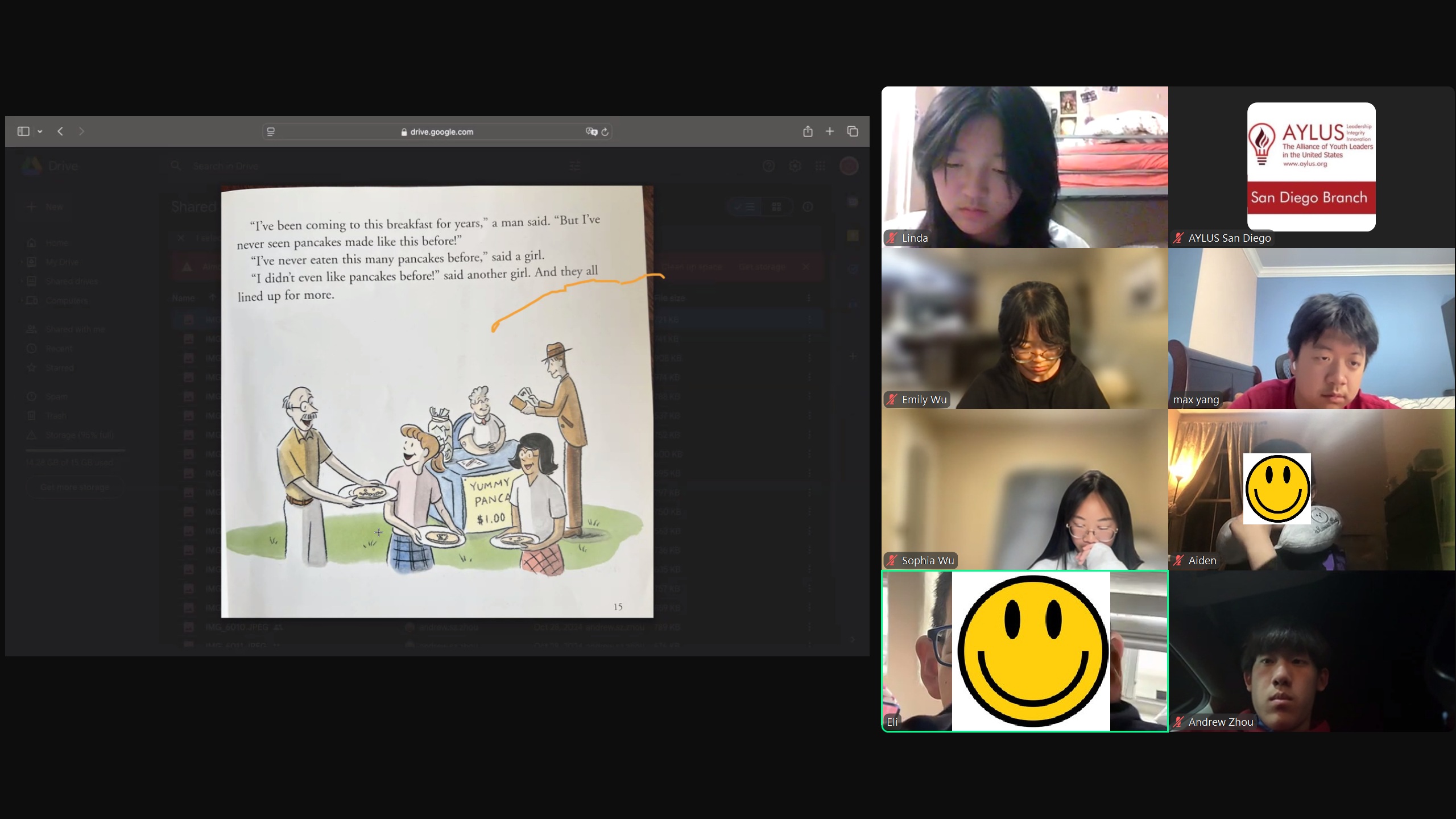The height and width of the screenshot is (819, 1456).
Task: Open Drive Help question mark icon
Action: point(768,166)
